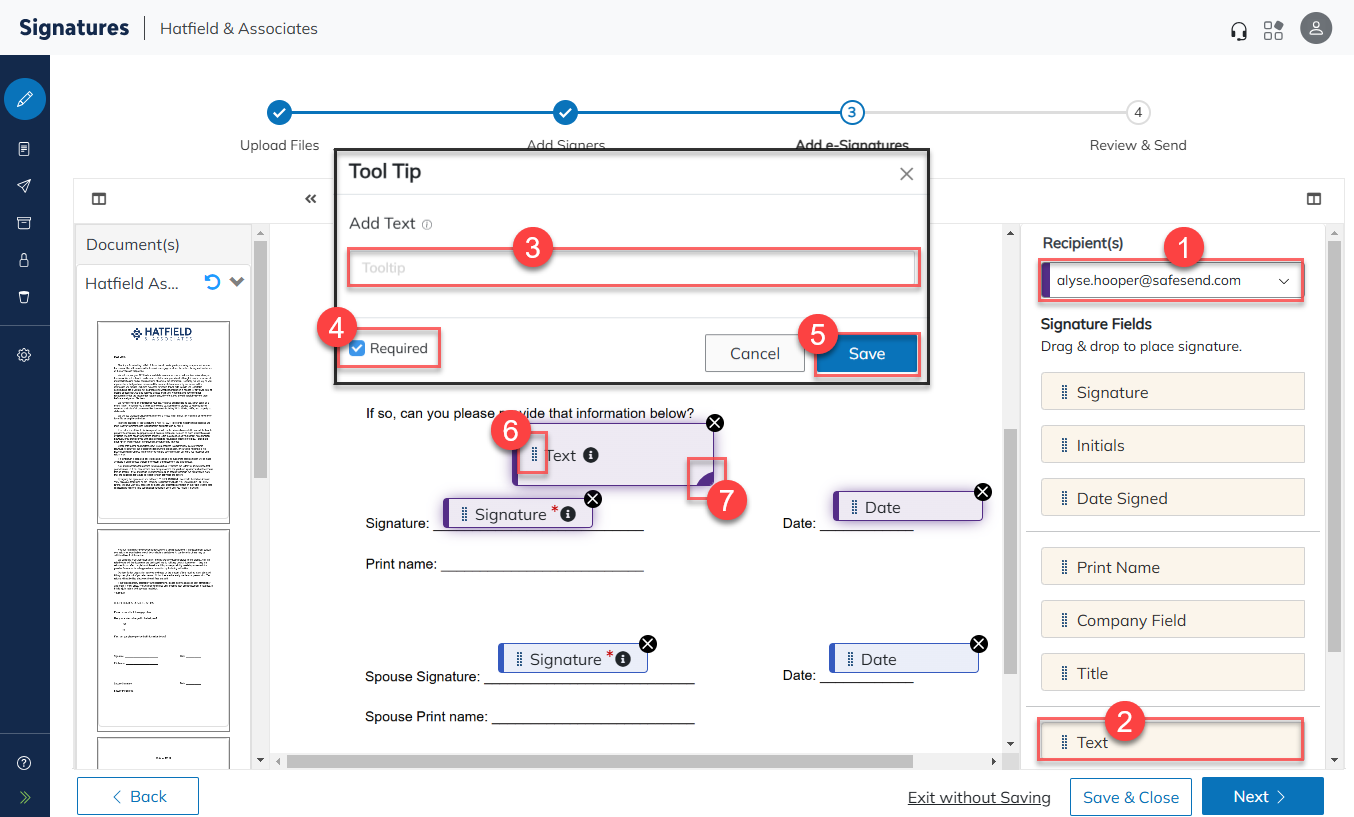This screenshot has width=1354, height=817.
Task: Select the Text field in panel
Action: 1171,741
